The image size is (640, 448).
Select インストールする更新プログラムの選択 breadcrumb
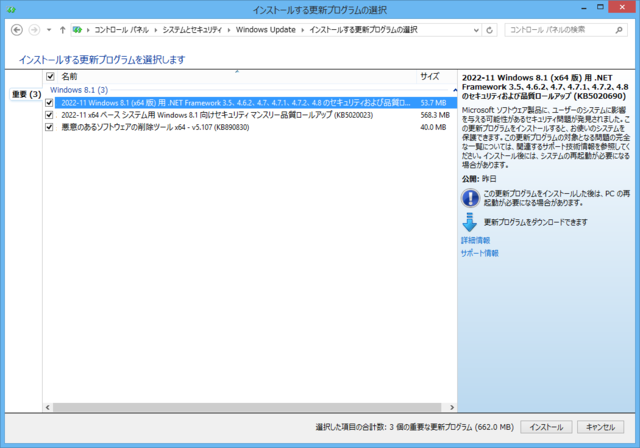click(363, 30)
